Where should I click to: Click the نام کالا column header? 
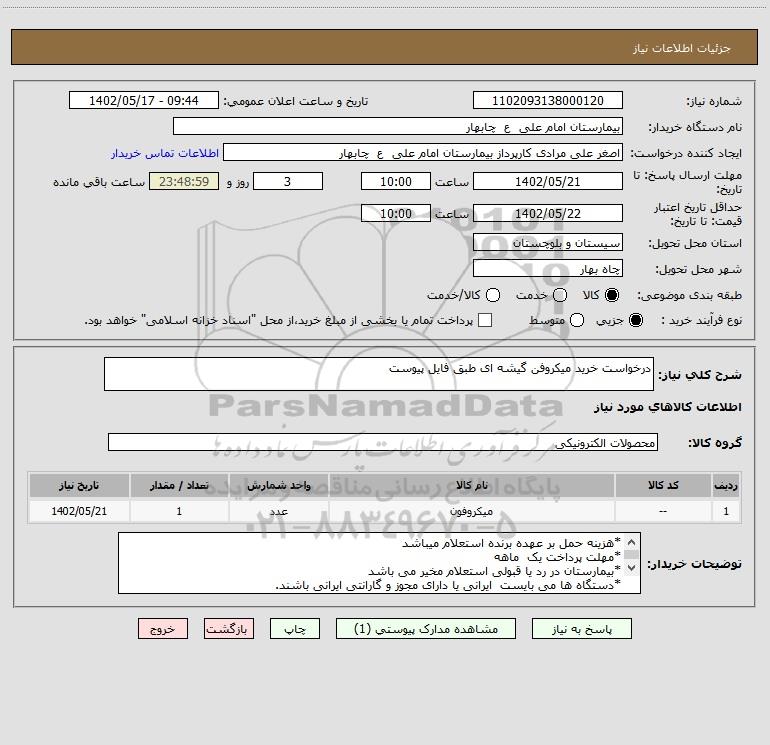click(x=471, y=485)
